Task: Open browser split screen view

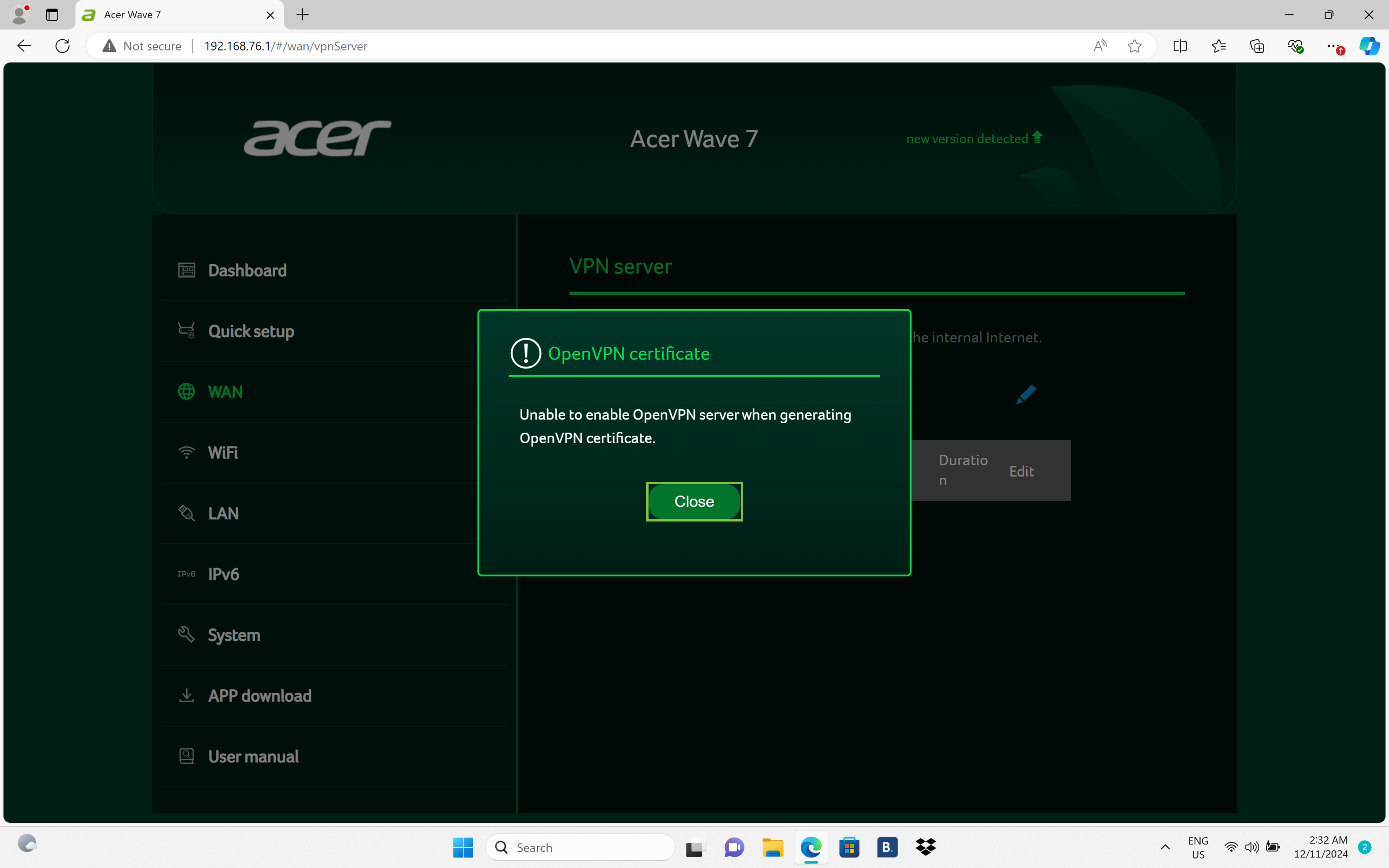Action: [1180, 46]
